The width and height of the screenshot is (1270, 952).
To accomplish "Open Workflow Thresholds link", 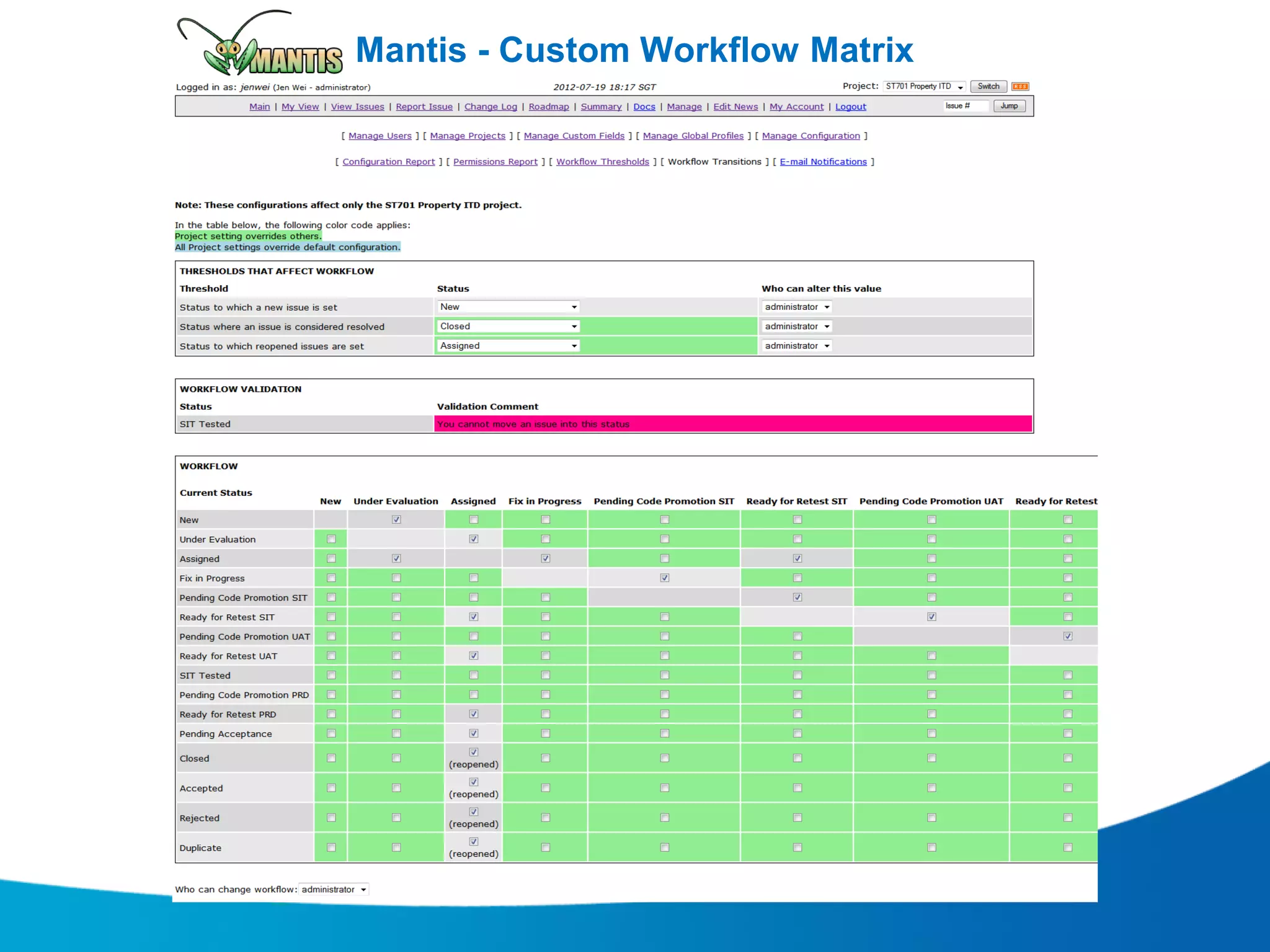I will click(x=603, y=162).
